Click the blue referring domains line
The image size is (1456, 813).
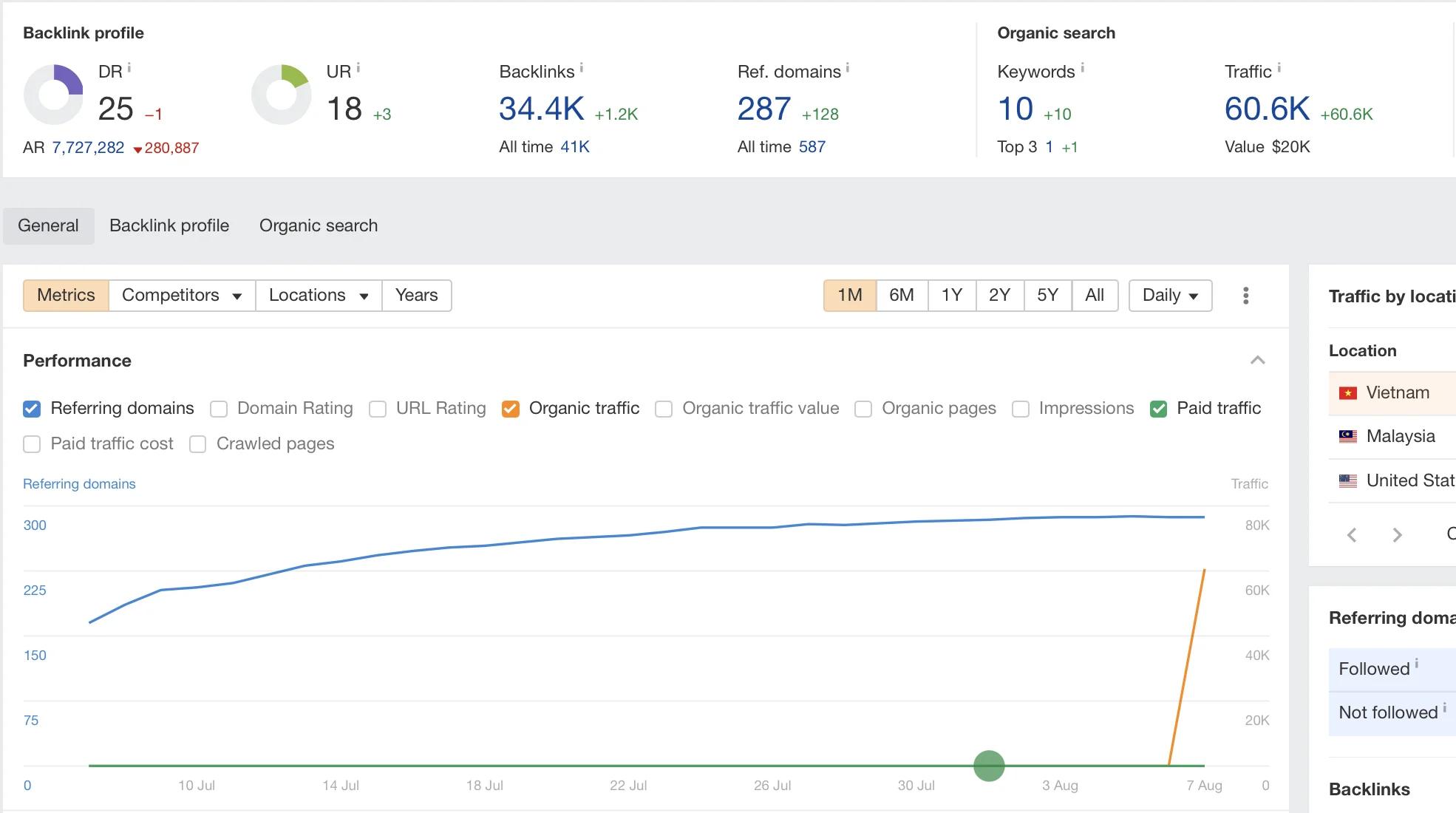point(628,534)
